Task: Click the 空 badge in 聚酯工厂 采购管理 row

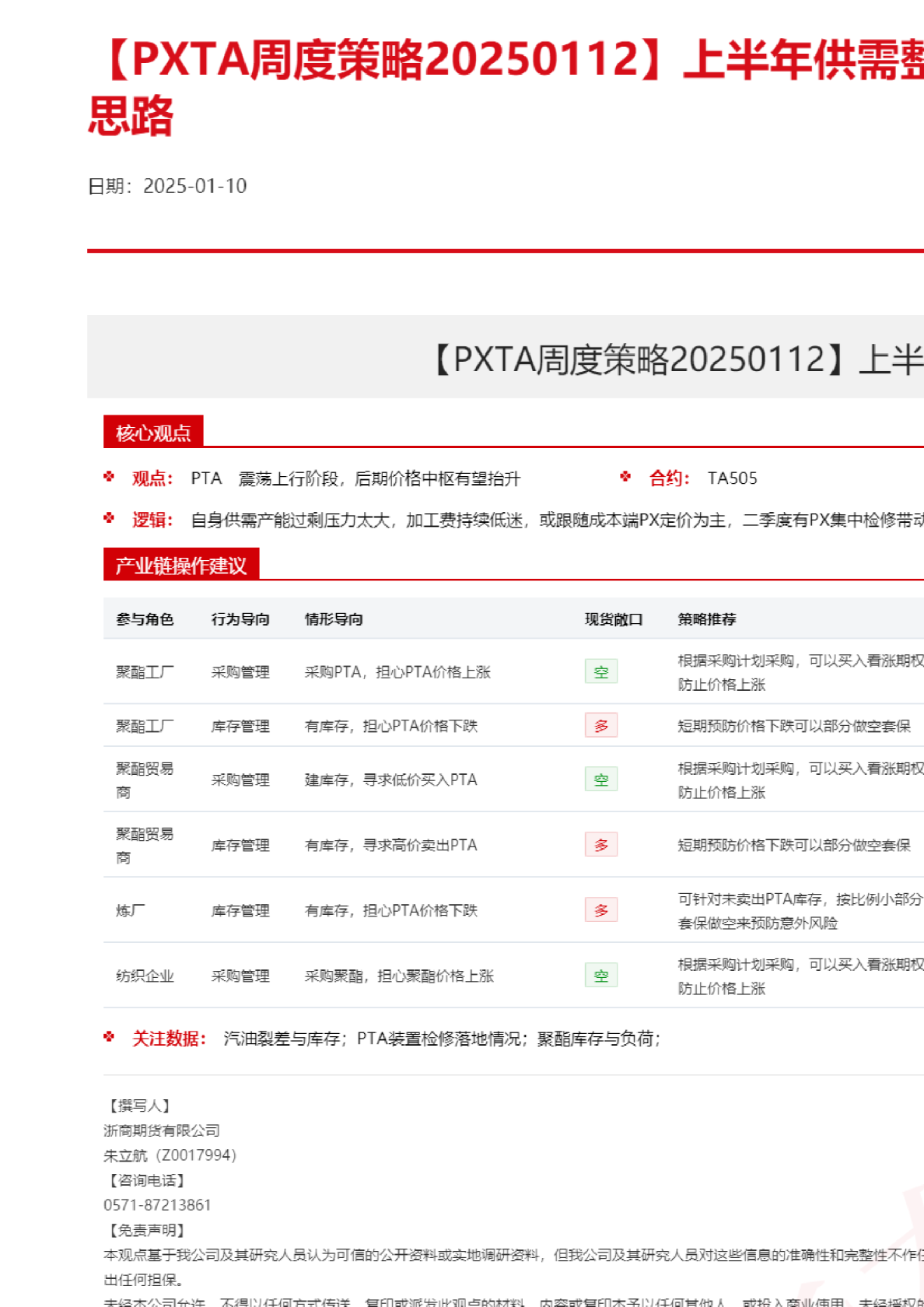Action: coord(600,672)
